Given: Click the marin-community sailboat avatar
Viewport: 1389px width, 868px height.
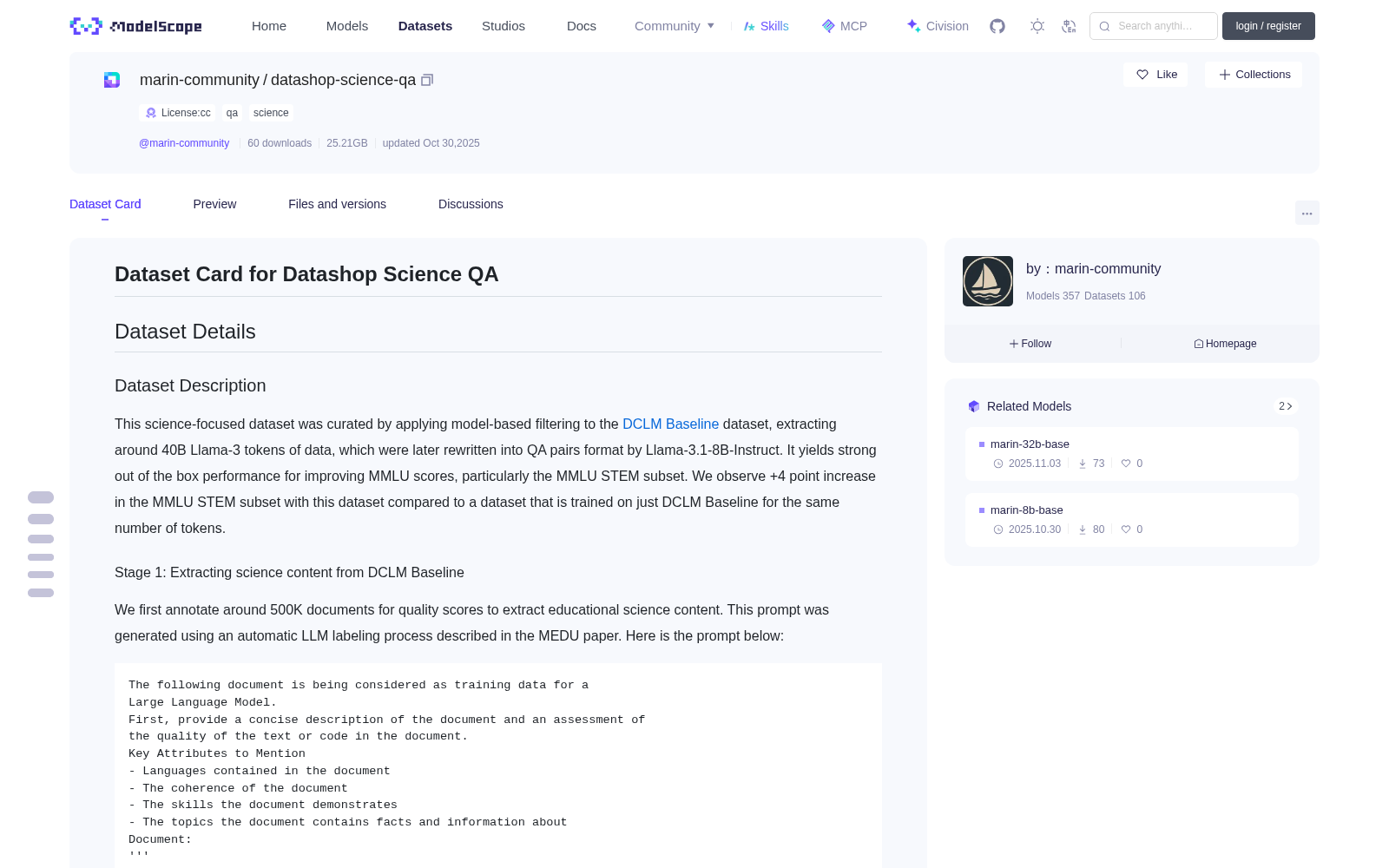Looking at the screenshot, I should pyautogui.click(x=988, y=281).
